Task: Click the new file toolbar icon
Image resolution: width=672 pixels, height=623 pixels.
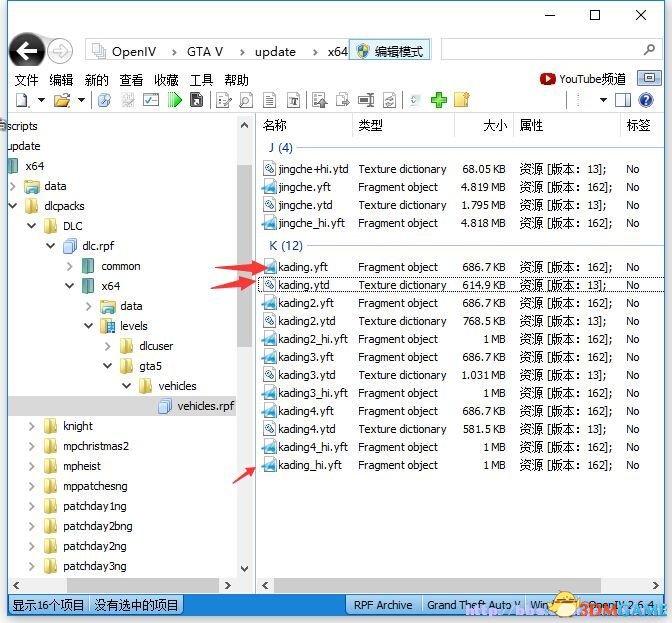Action: pos(22,100)
